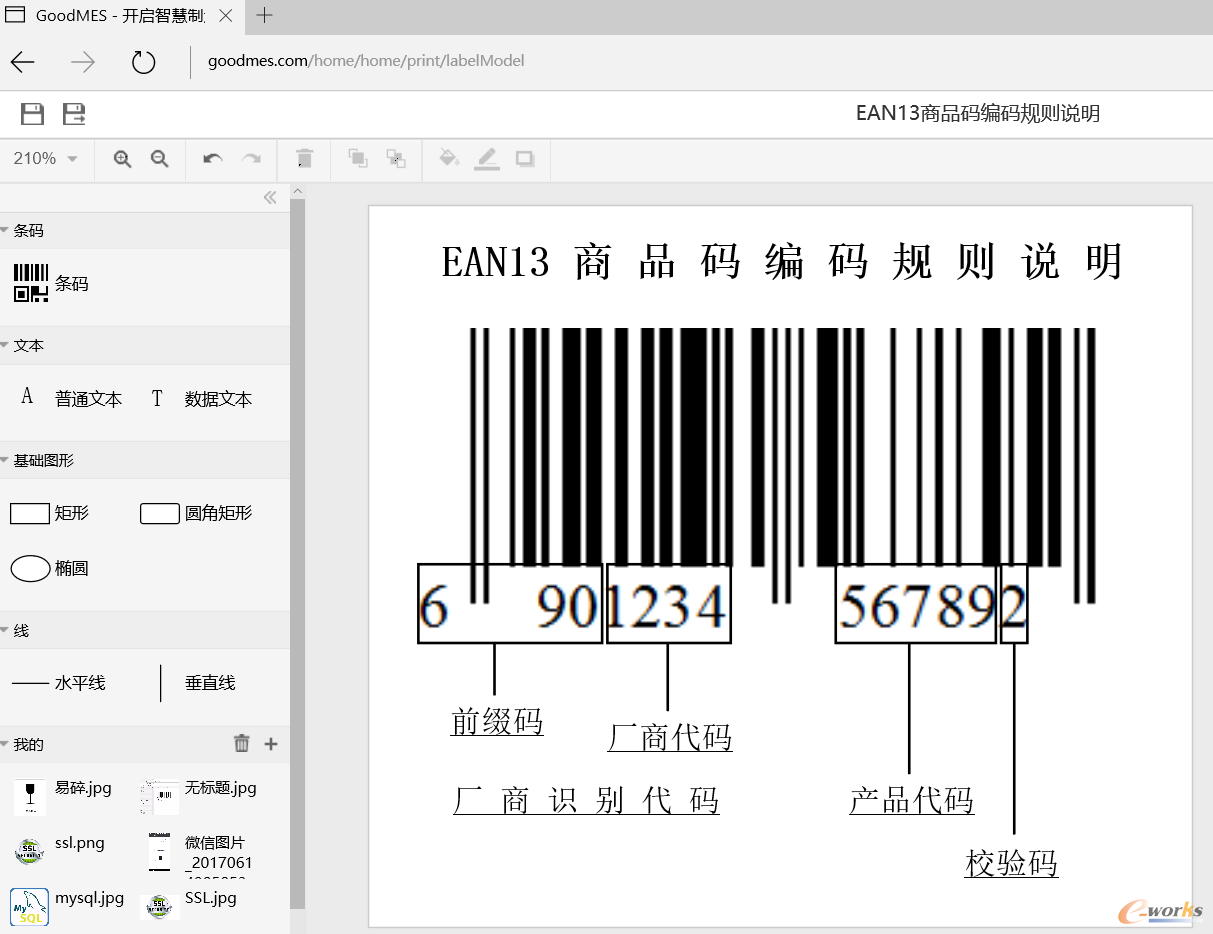The width and height of the screenshot is (1213, 934).
Task: Collapse the 文本 section header
Action: (x=145, y=345)
